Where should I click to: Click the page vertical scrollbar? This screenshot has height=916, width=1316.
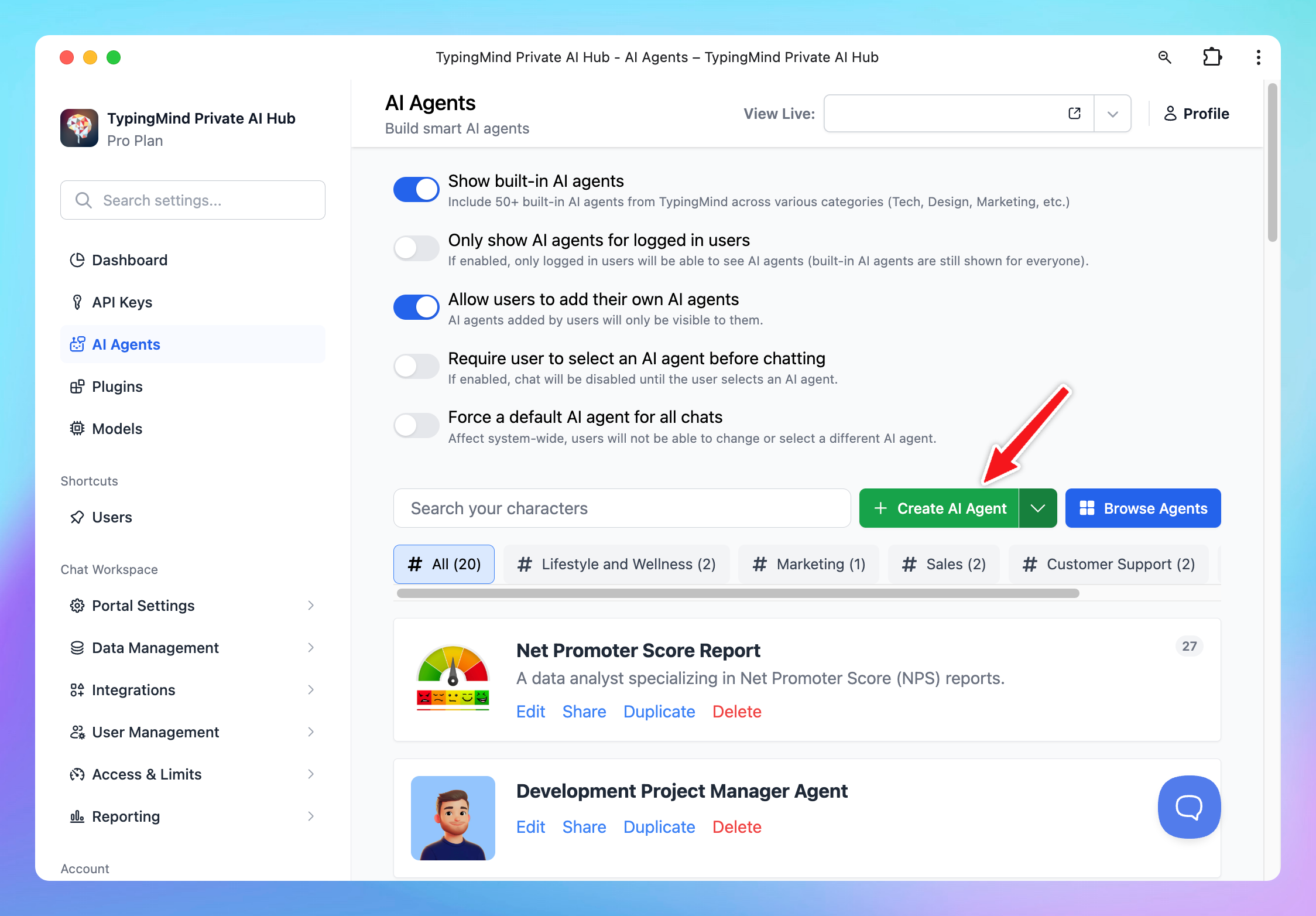1272,162
